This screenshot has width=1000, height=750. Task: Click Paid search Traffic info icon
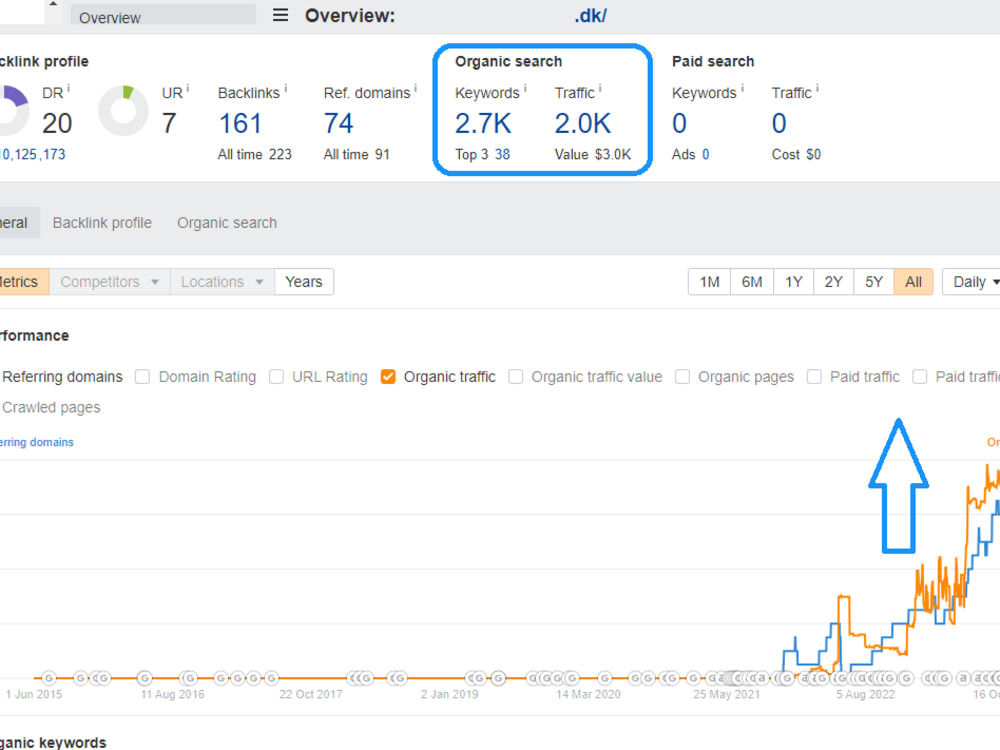pos(817,88)
